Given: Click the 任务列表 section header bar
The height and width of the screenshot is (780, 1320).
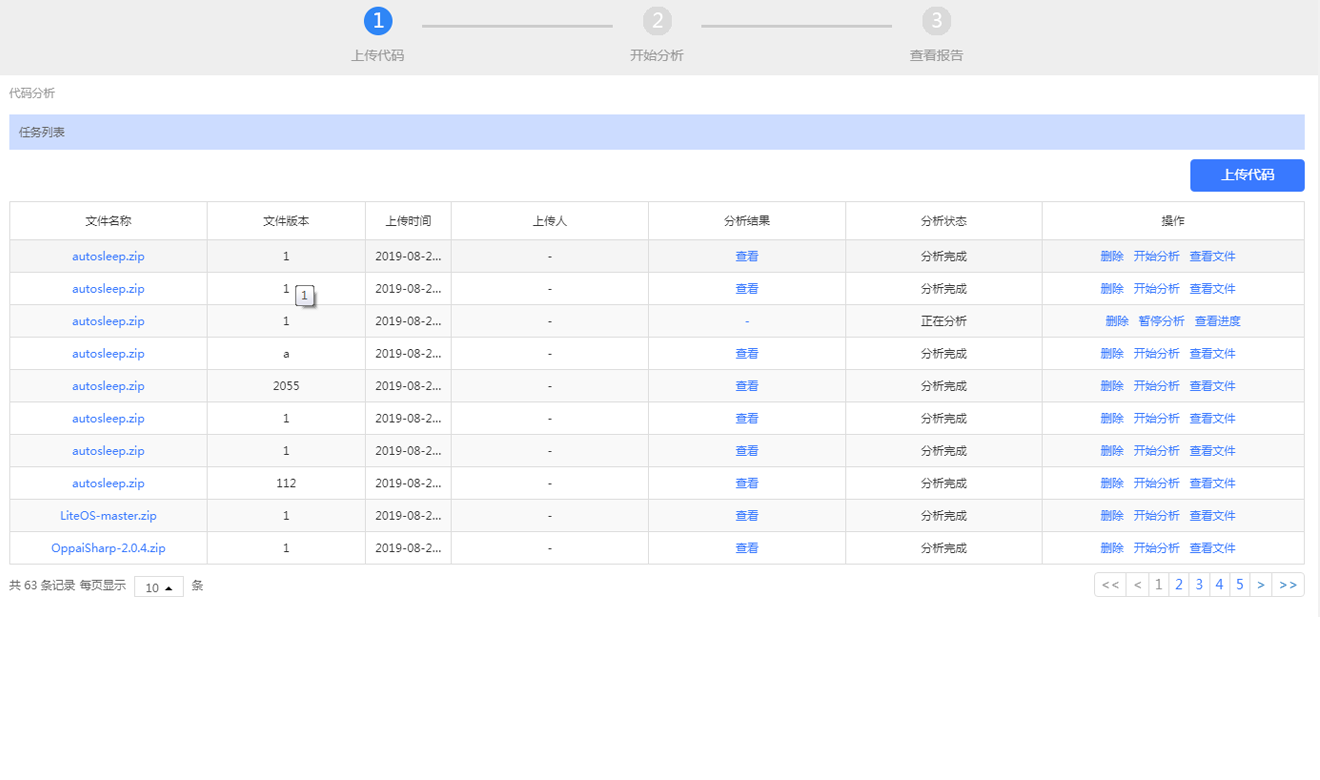Looking at the screenshot, I should tap(657, 132).
